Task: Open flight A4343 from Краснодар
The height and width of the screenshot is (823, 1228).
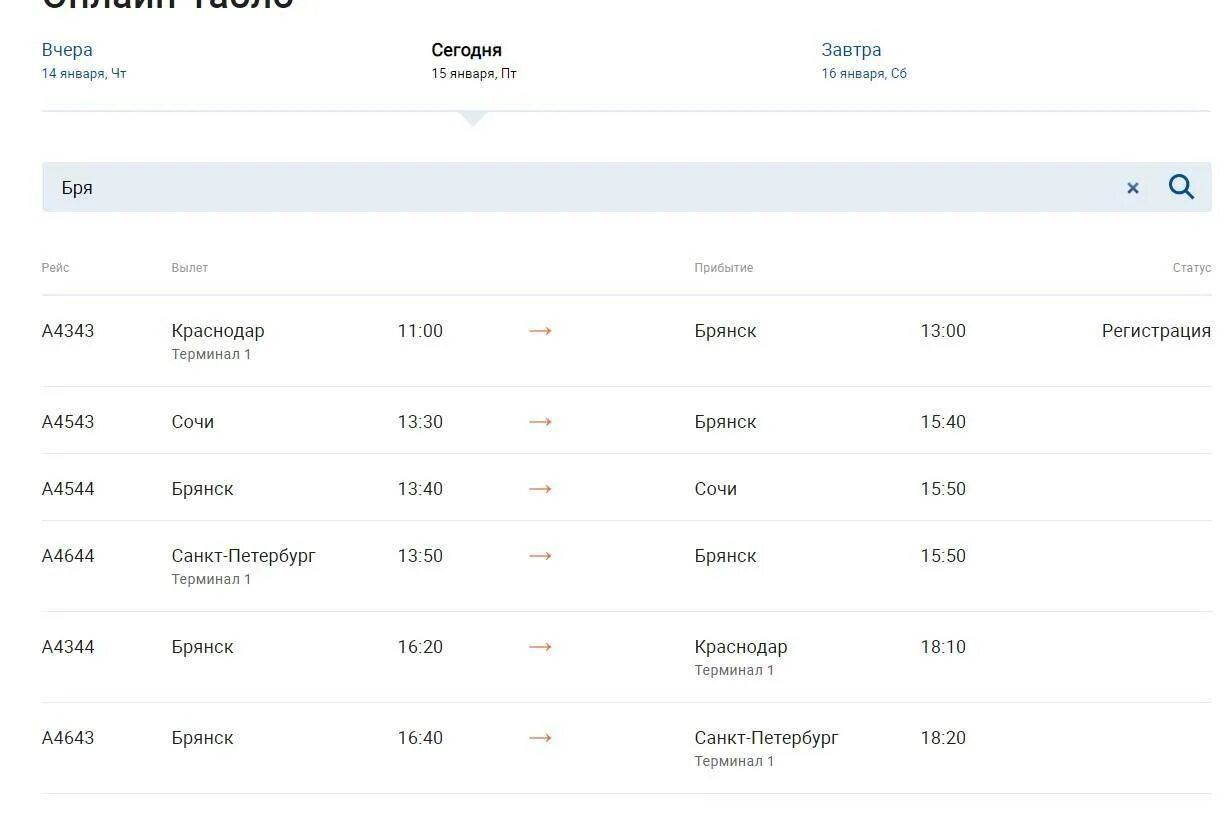Action: (68, 331)
